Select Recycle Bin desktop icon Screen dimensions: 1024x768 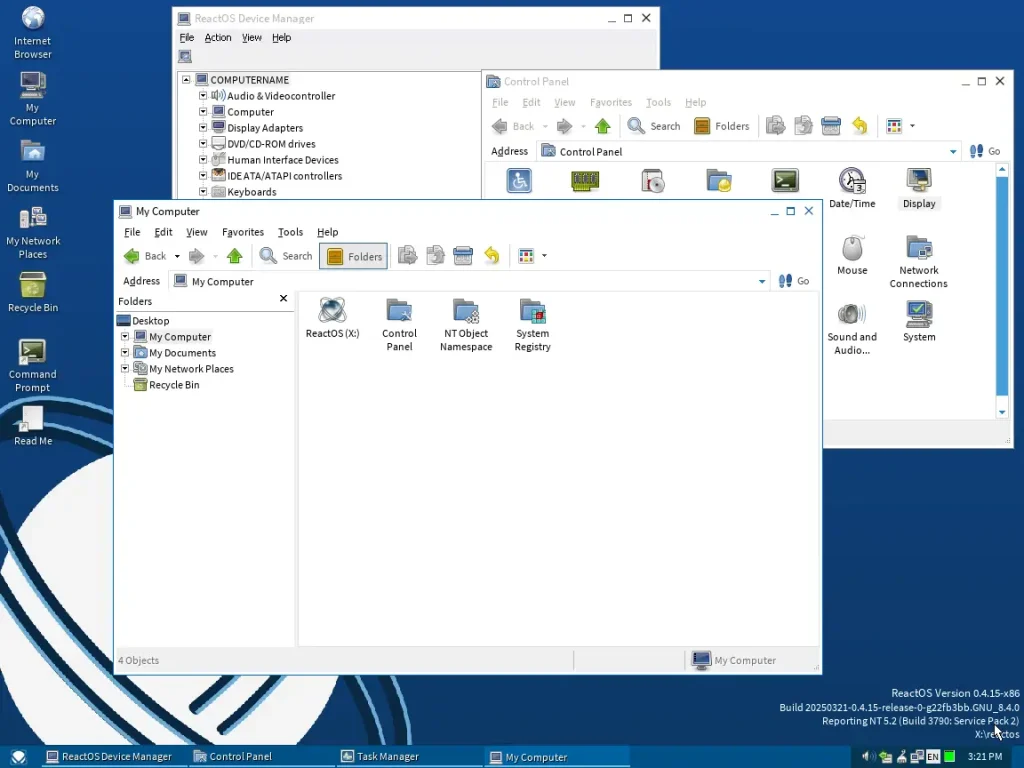tap(33, 293)
